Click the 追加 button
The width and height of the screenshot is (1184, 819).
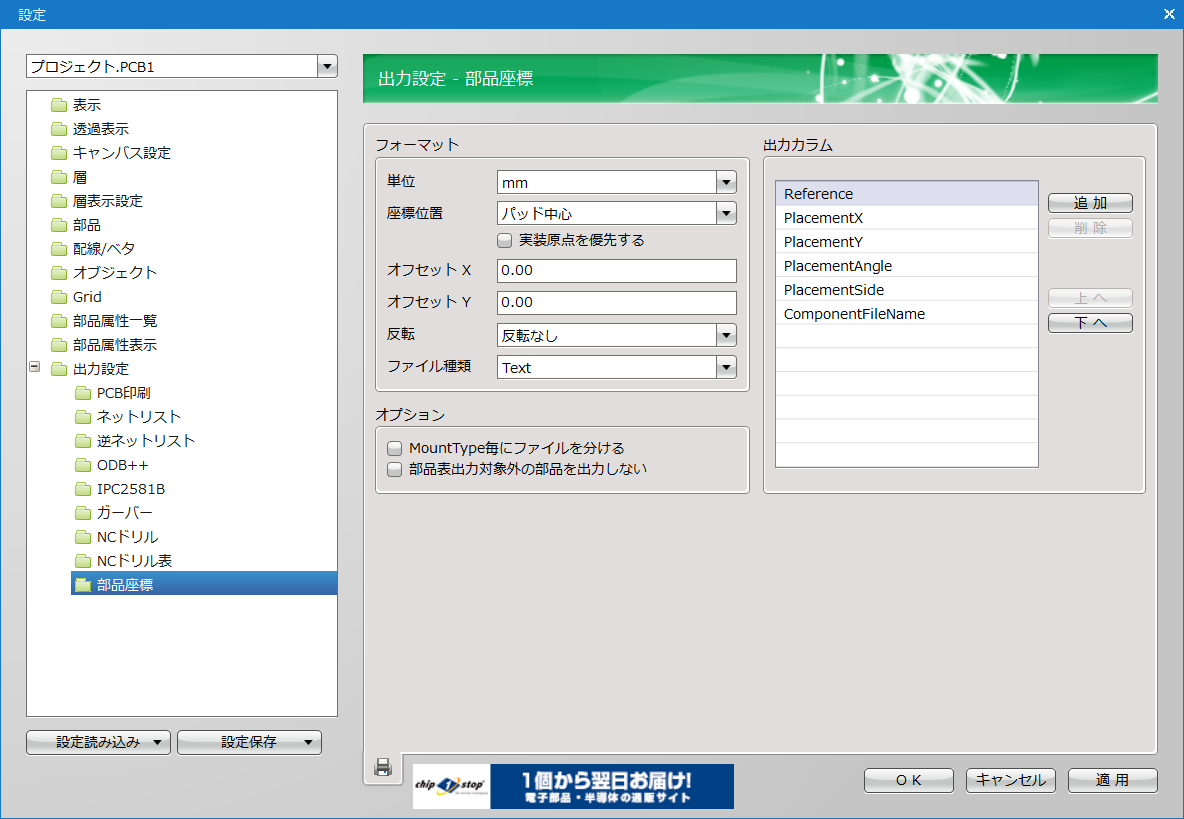pyautogui.click(x=1090, y=203)
